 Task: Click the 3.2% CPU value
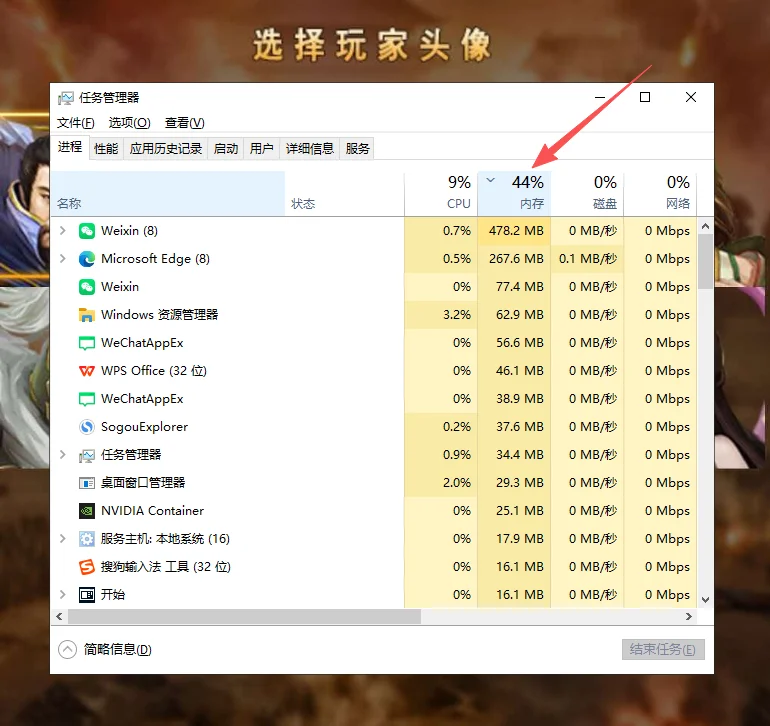tap(457, 315)
